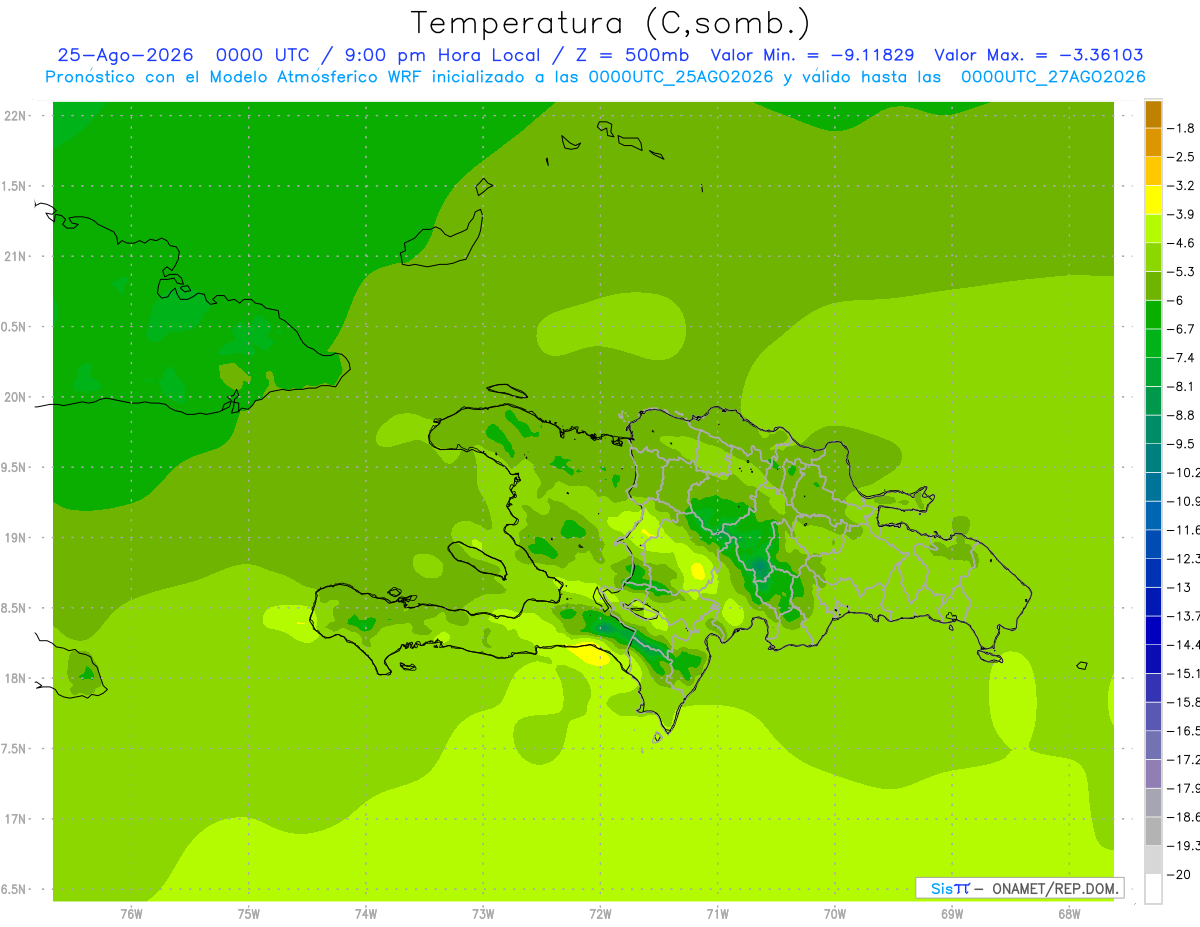Click the "-3.9" colorbar value
Image resolution: width=1200 pixels, height=927 pixels.
point(1181,214)
